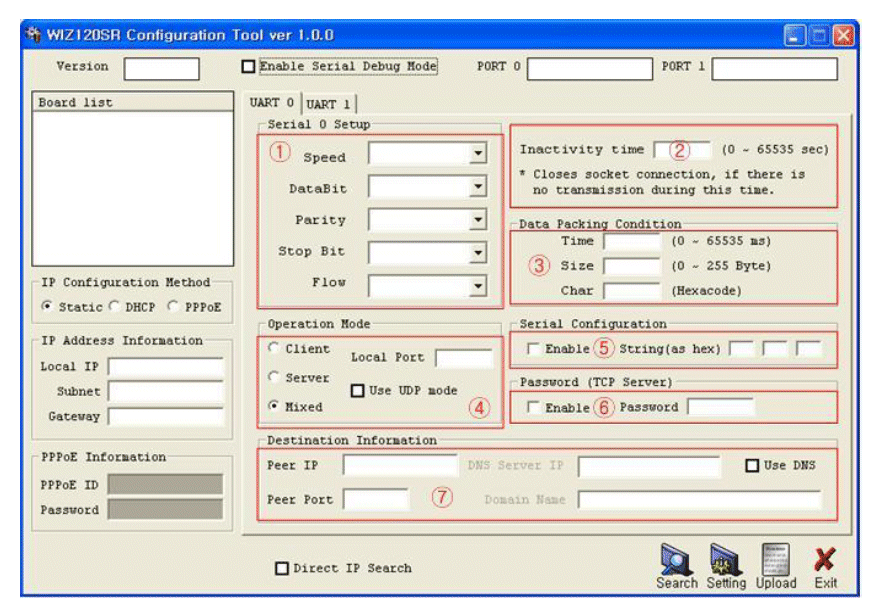The image size is (872, 602).
Task: Enable the Serial Configuration checkbox
Action: [x=533, y=349]
